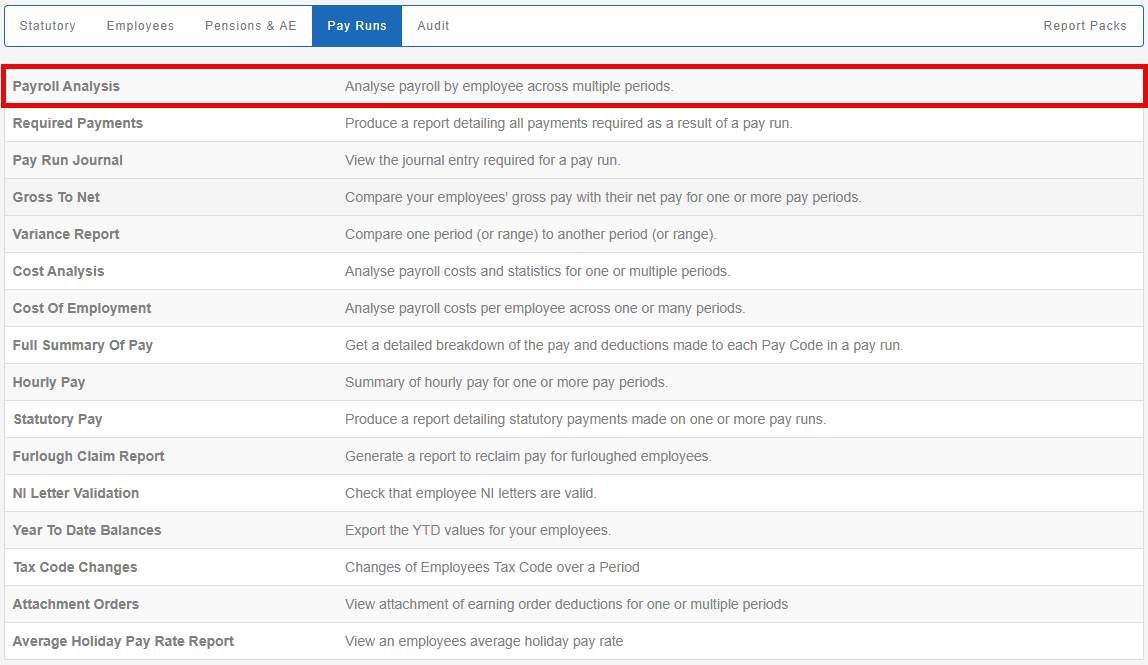Screen dimensions: 1148x665
Task: Click 'Changes of Employees Tax Code over a Period'
Action: pyautogui.click(x=492, y=567)
